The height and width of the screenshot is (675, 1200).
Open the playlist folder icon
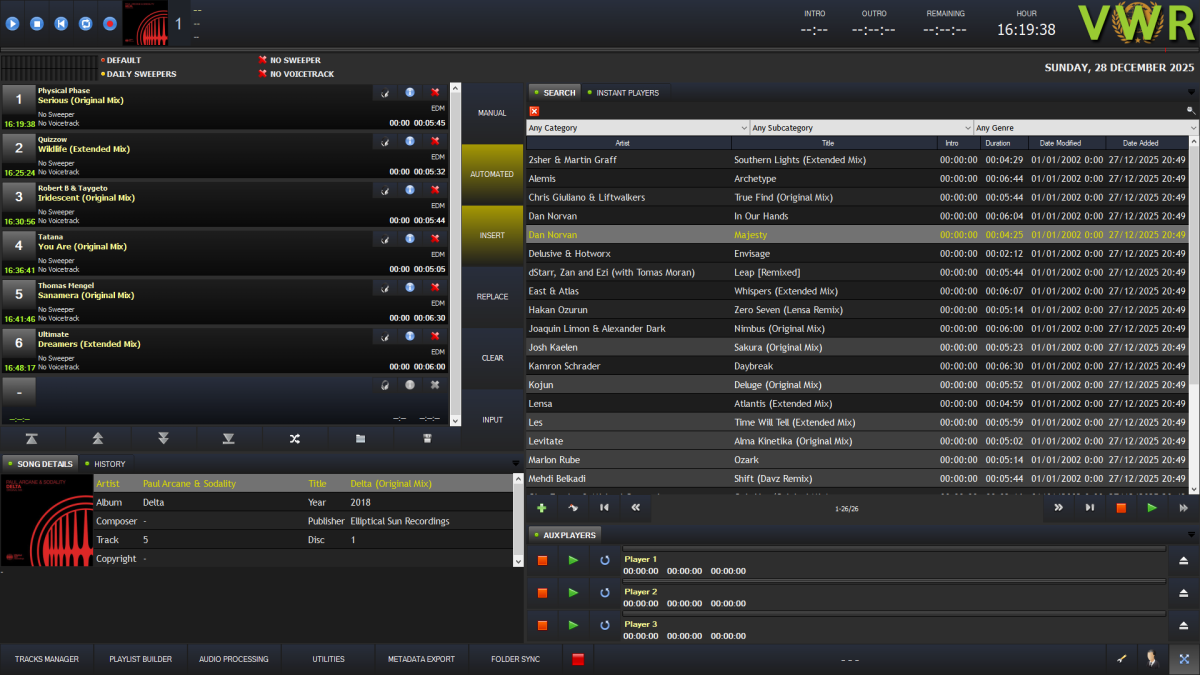360,438
